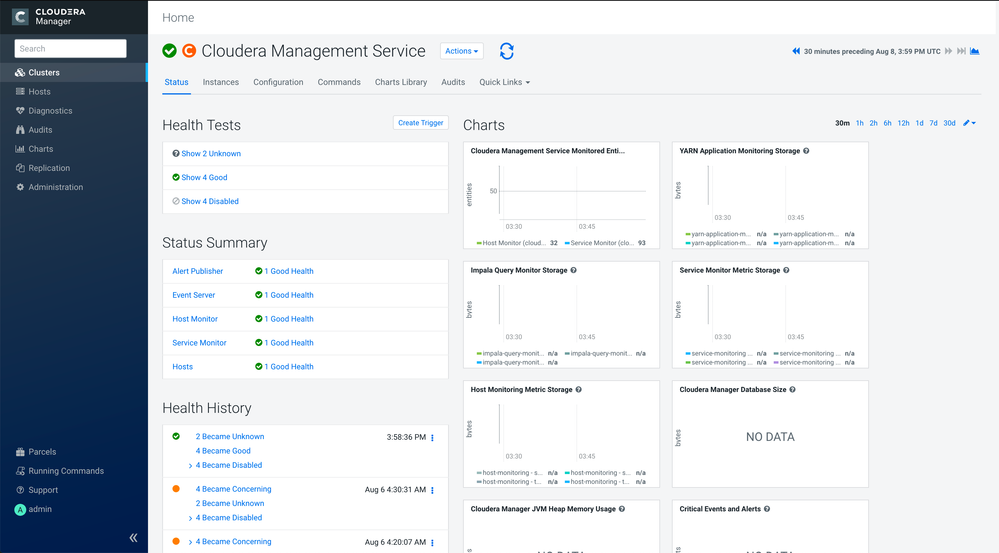The image size is (999, 553).
Task: Collapse the sidebar with double chevron icon
Action: [x=133, y=538]
